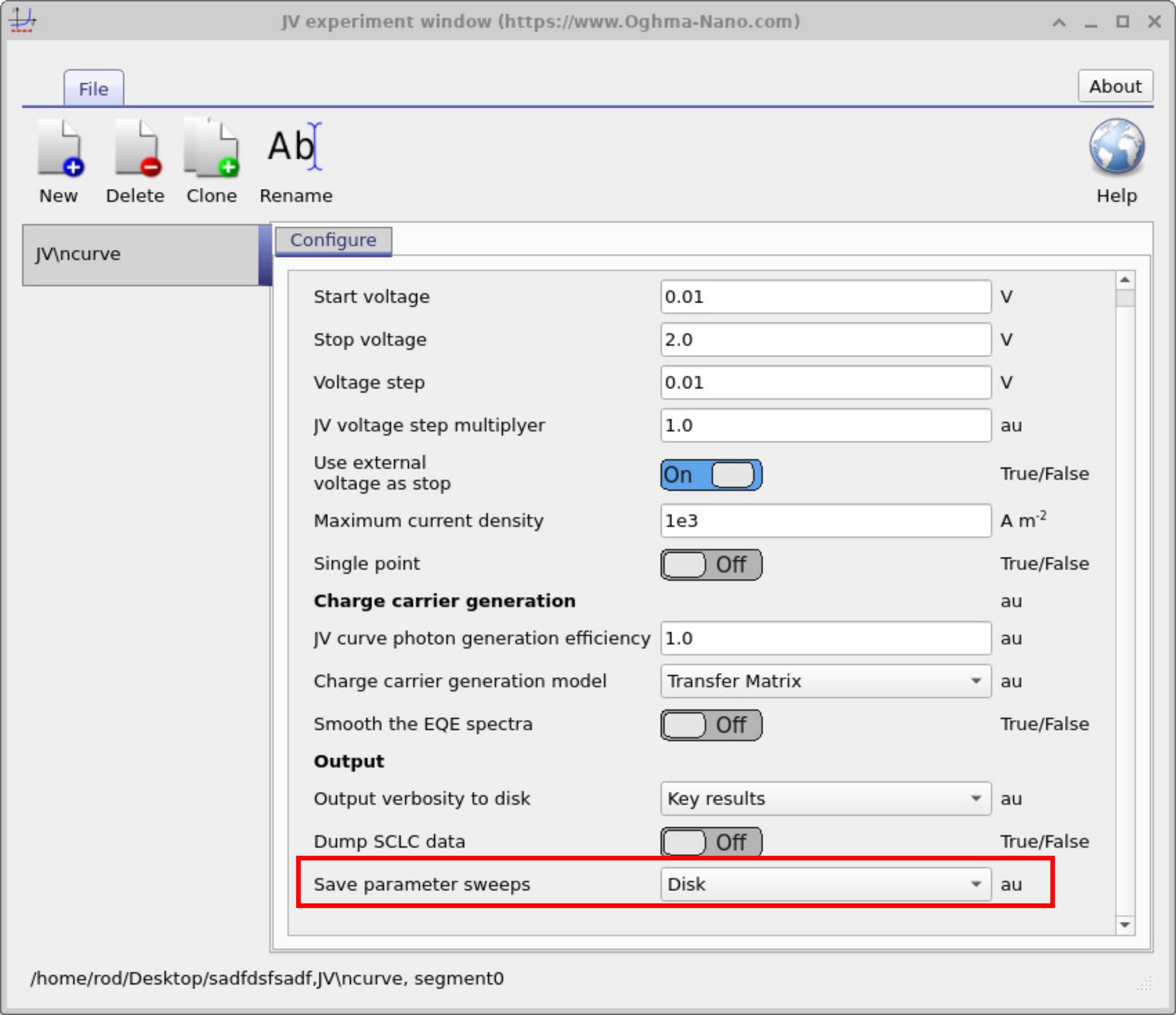Screen dimensions: 1176x1015
Task: Change Output verbosity to disk setting
Action: [824, 798]
